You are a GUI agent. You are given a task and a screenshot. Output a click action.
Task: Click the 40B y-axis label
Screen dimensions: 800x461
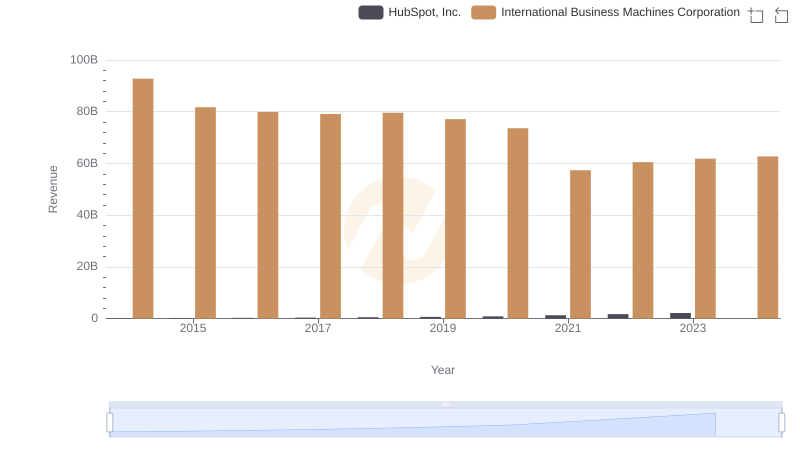pos(87,215)
